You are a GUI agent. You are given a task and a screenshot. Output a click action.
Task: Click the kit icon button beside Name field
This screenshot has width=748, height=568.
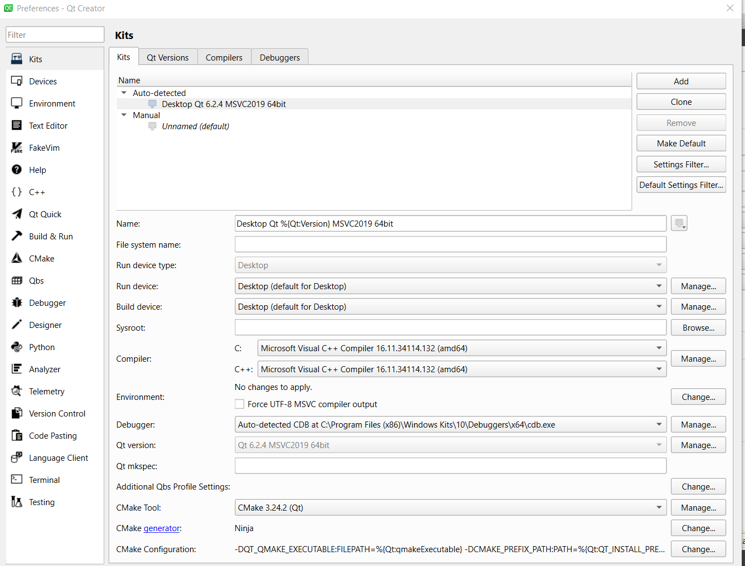click(679, 224)
